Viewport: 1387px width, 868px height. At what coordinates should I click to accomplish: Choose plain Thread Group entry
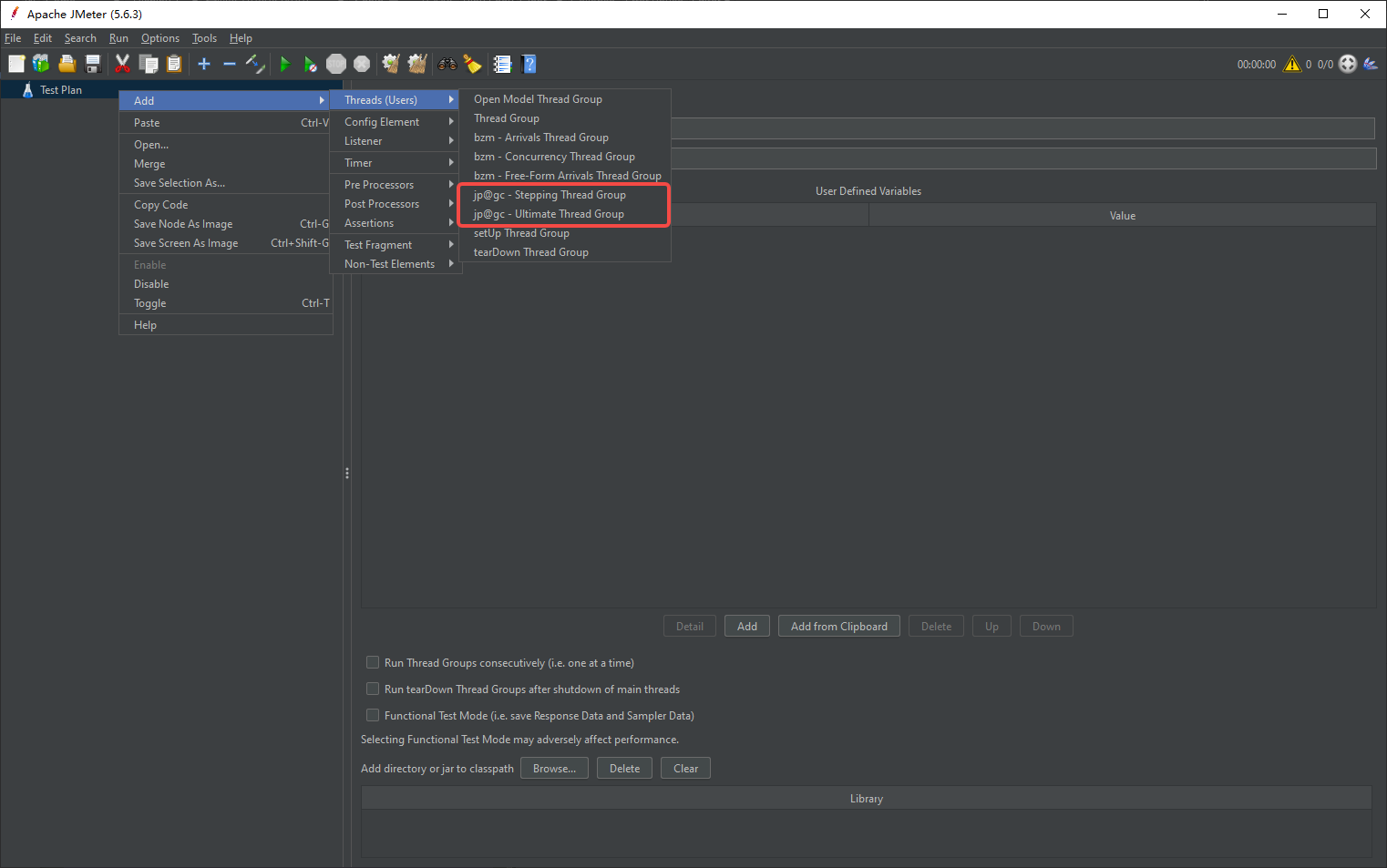(565, 118)
